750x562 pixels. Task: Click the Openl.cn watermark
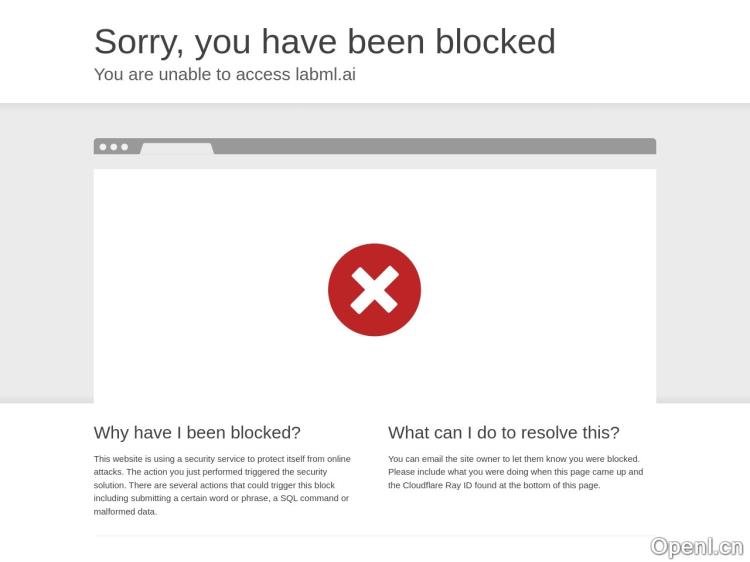pos(697,547)
